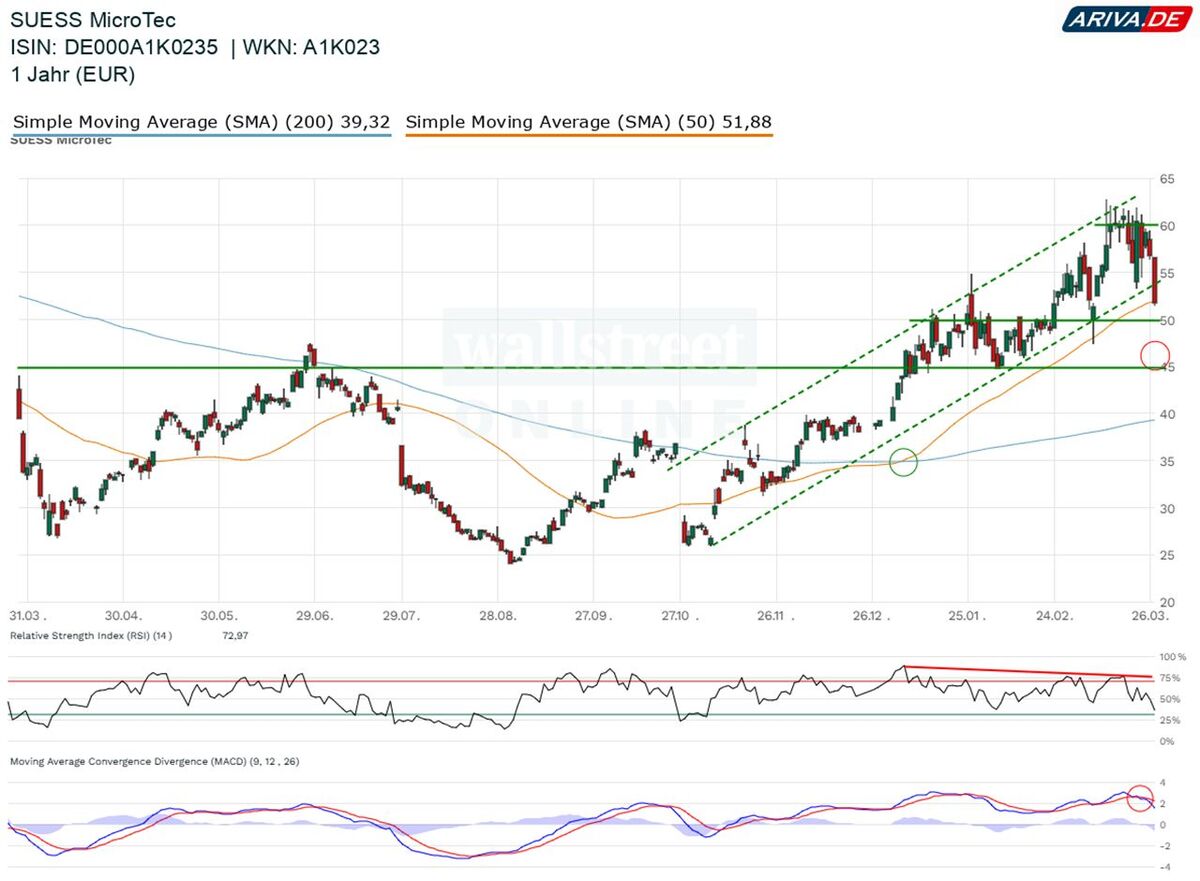
Task: Click the 31.03. date axis label
Action: 29,614
